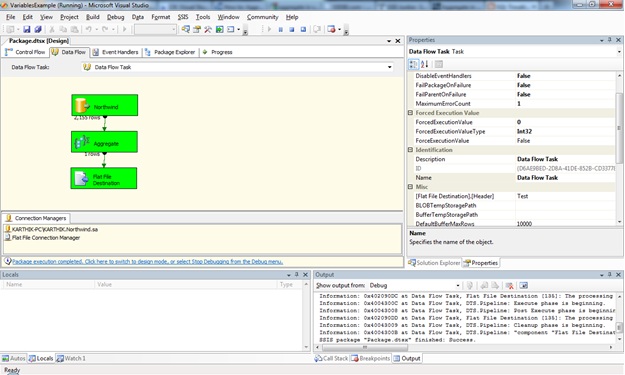
Task: Open the File menu
Action: 10,17
